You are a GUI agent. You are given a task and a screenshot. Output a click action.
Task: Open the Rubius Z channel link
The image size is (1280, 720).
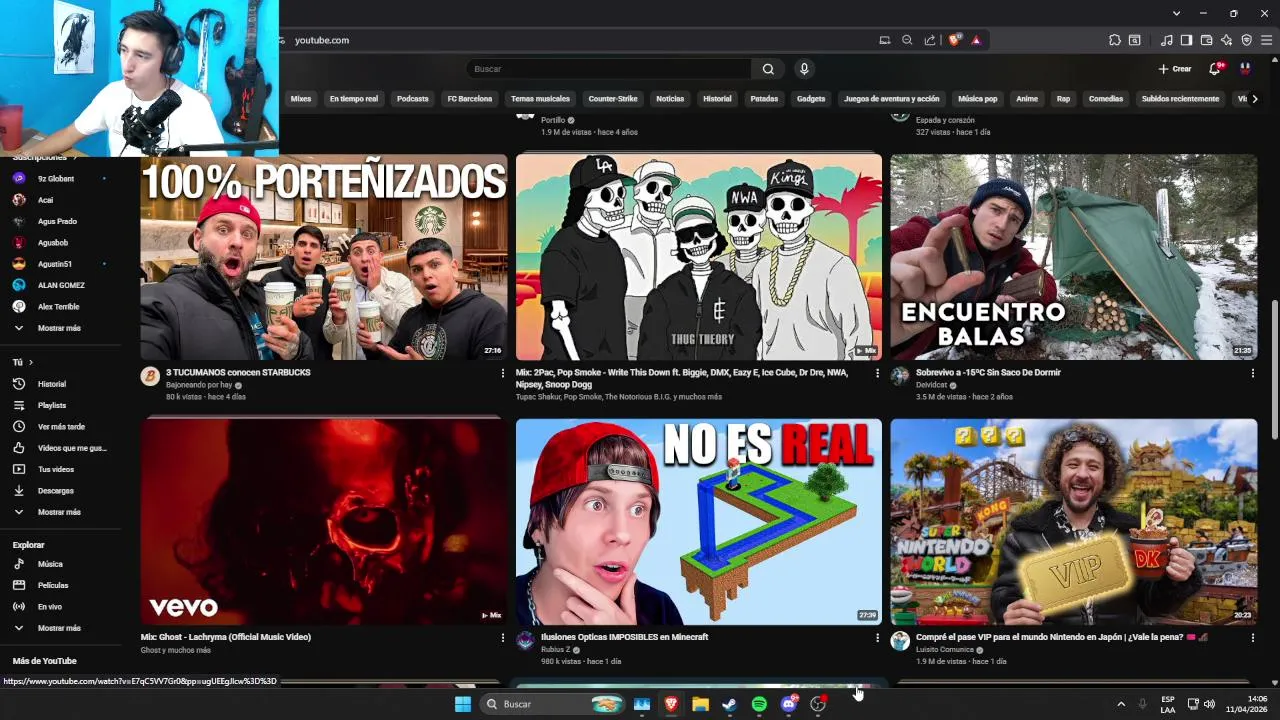point(555,650)
